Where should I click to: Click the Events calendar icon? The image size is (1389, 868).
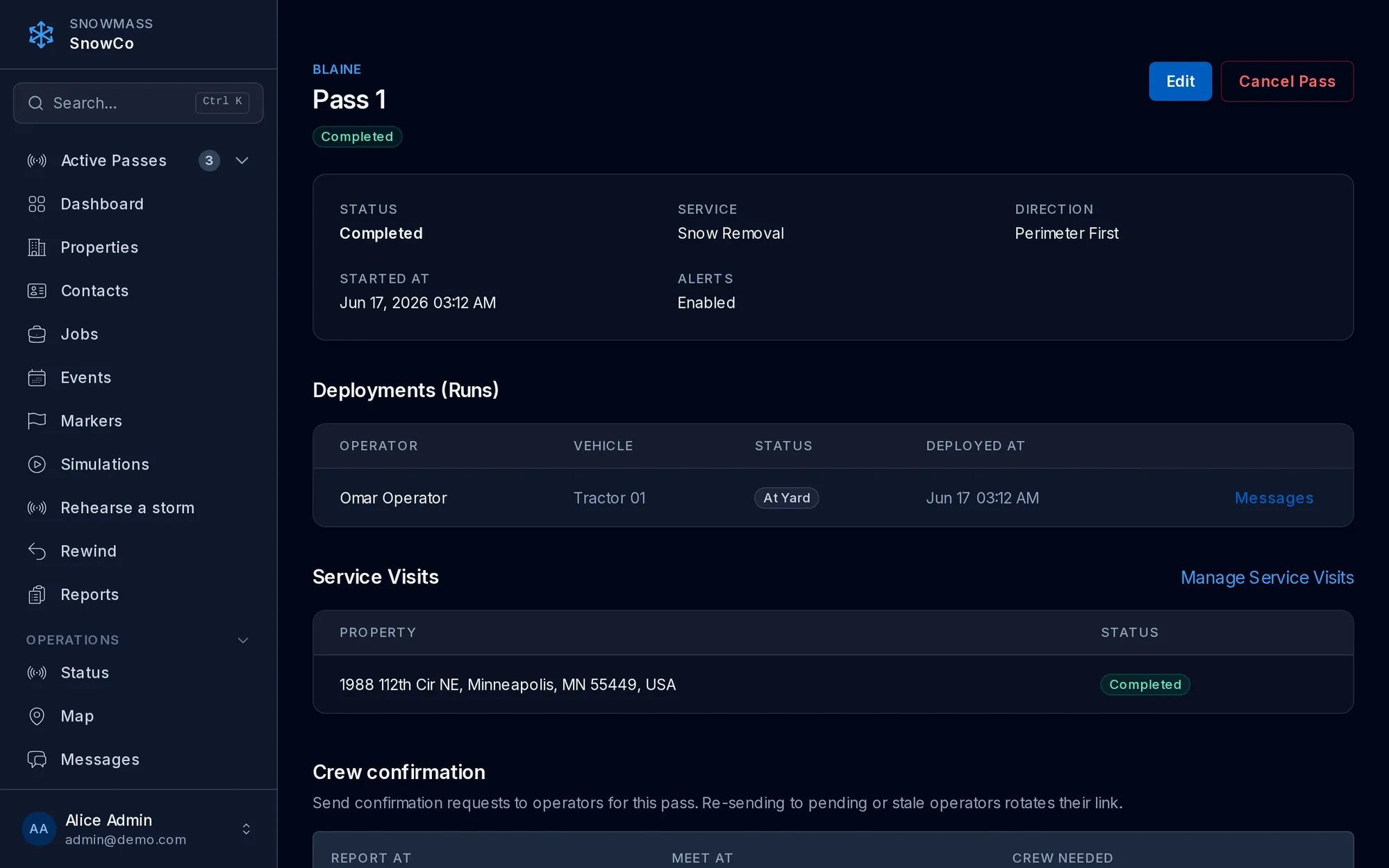[x=37, y=378]
